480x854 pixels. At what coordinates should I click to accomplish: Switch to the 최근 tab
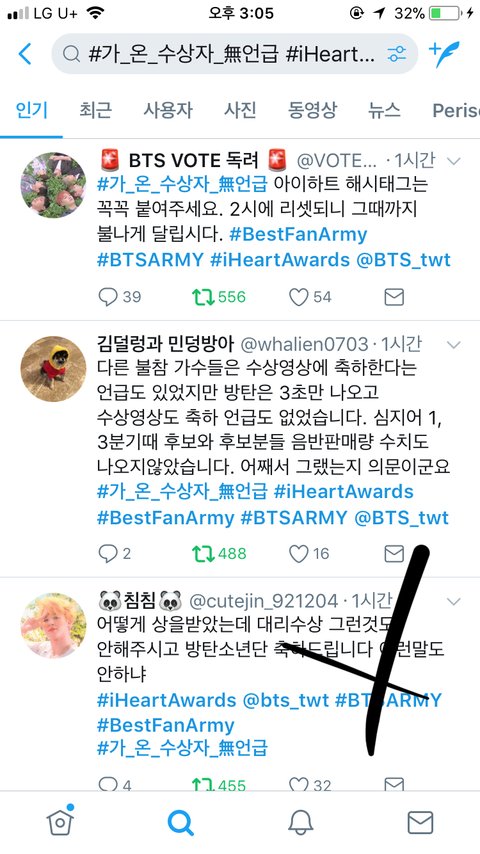[x=95, y=111]
